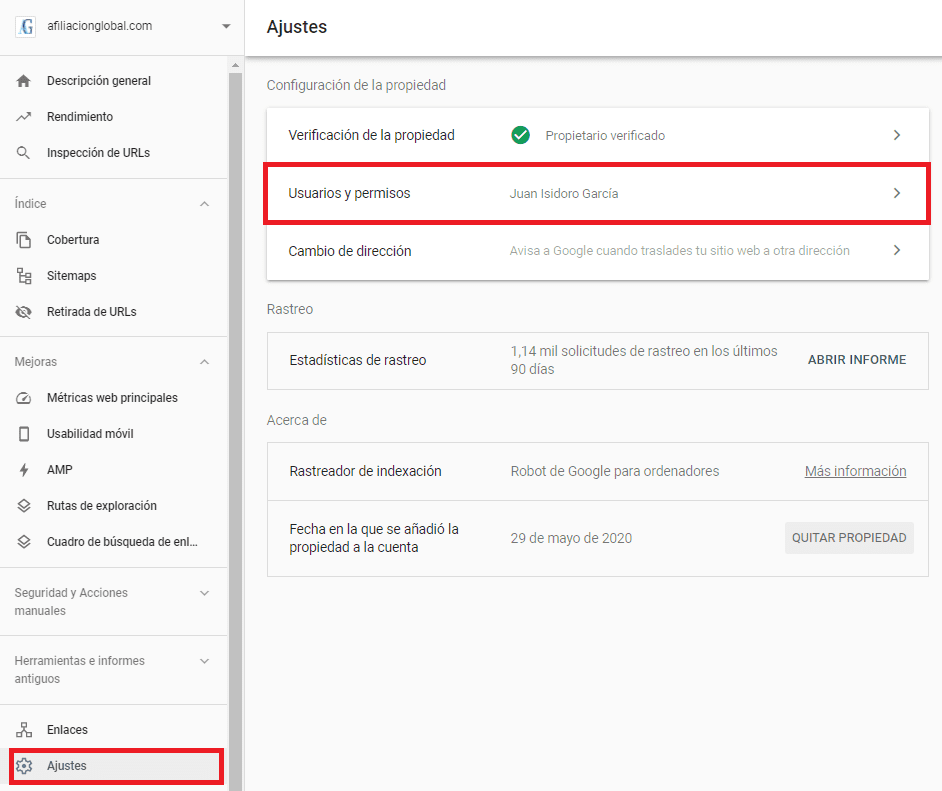Image resolution: width=942 pixels, height=791 pixels.
Task: Collapse the Índice section
Action: (x=204, y=204)
